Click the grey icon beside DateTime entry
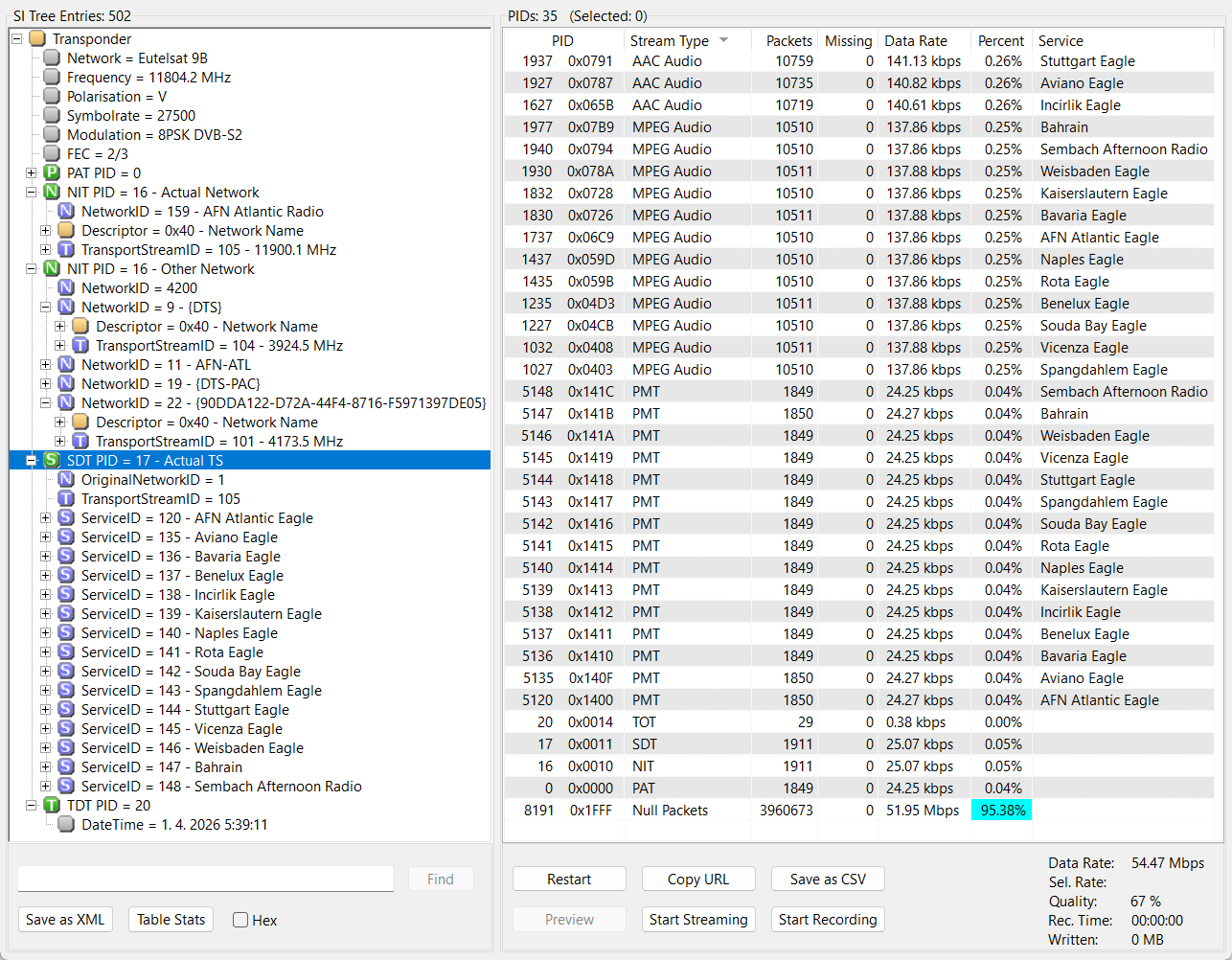The height and width of the screenshot is (960, 1232). click(x=66, y=825)
